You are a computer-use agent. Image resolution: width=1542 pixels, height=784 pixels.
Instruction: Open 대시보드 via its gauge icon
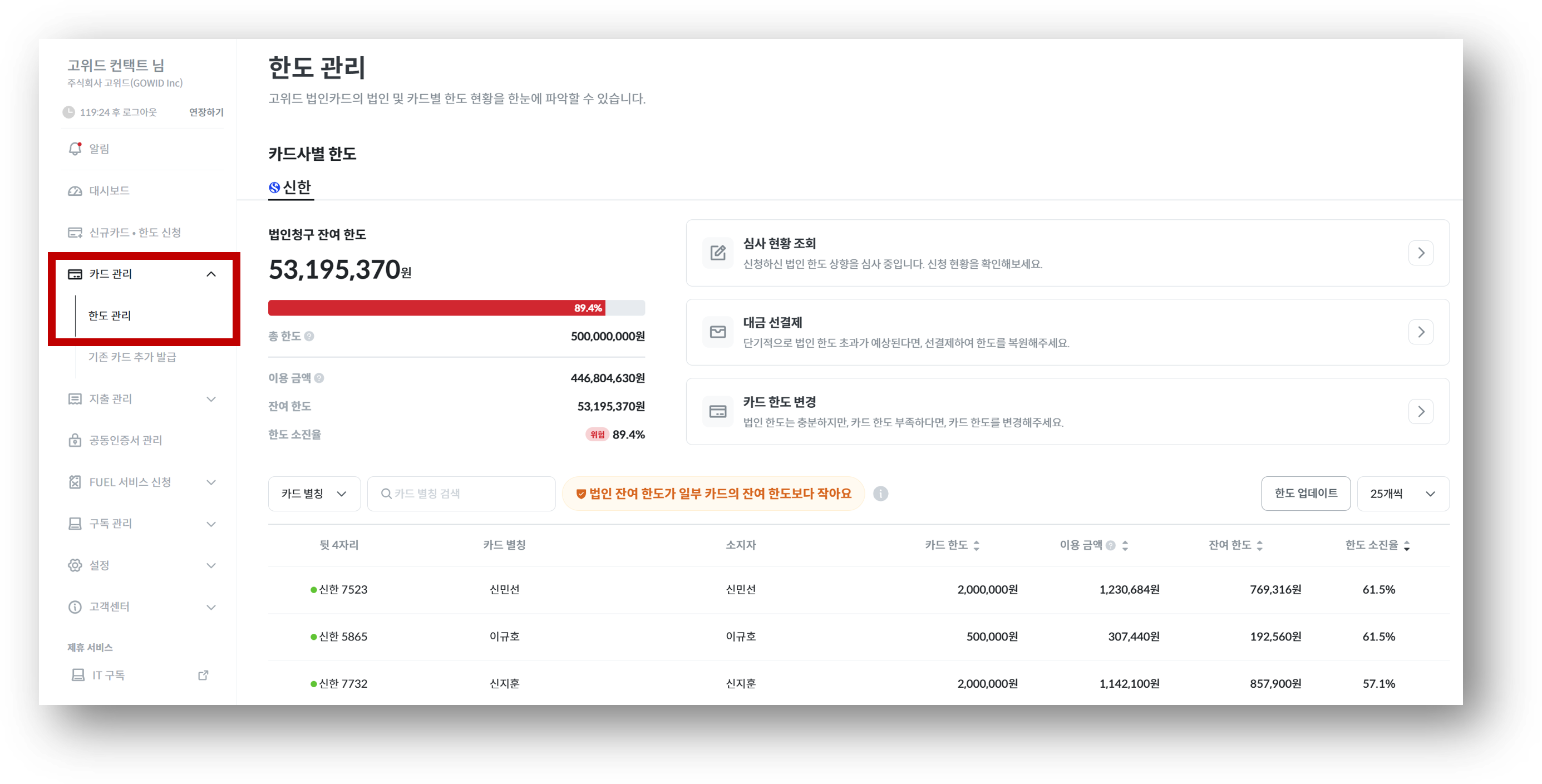click(75, 191)
